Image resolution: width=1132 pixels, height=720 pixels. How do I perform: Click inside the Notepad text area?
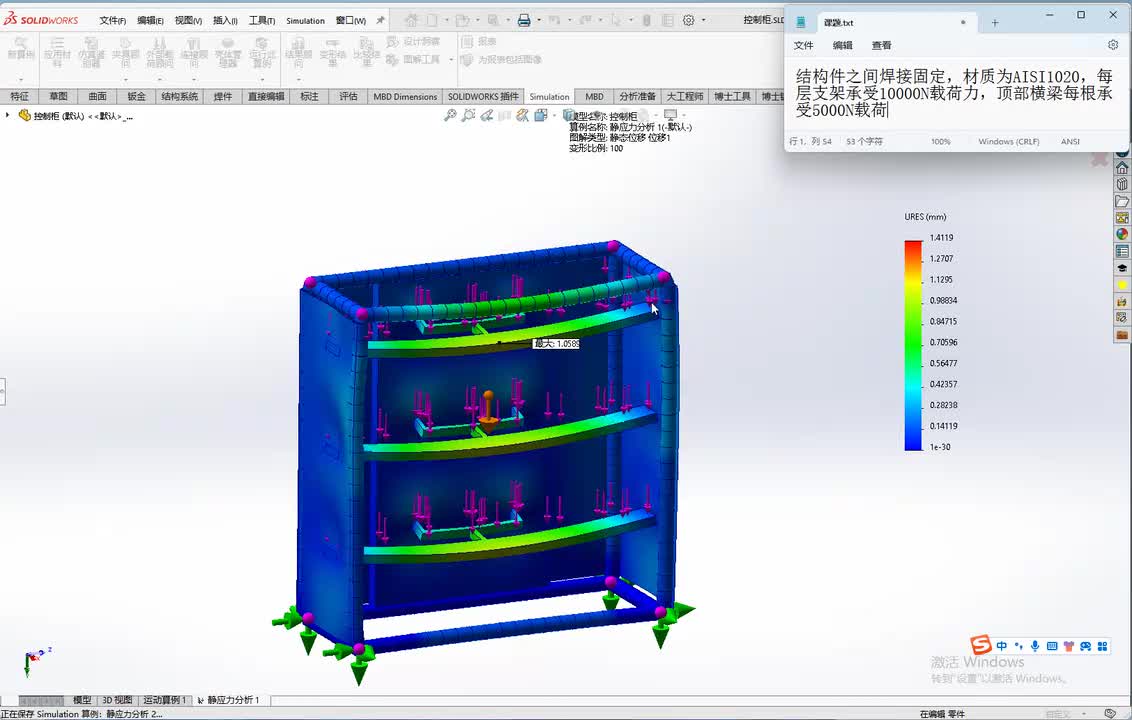point(956,94)
